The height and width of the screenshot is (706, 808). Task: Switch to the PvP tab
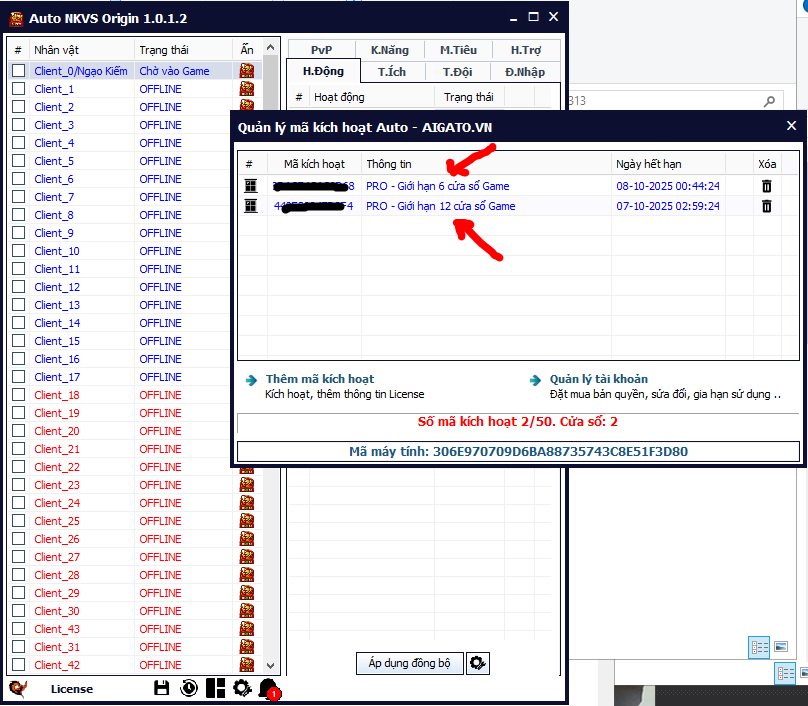322,50
